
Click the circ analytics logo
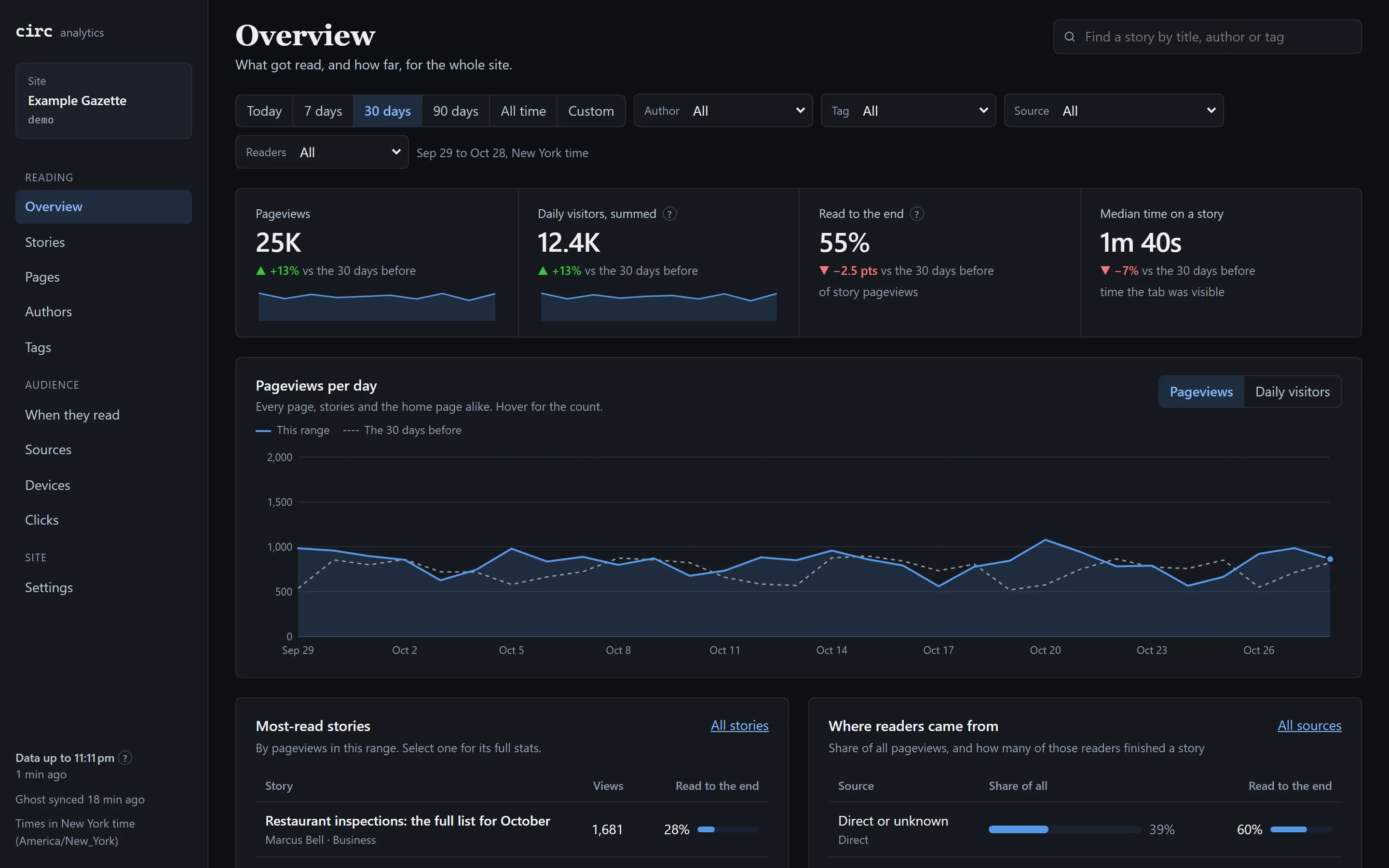[x=60, y=31]
